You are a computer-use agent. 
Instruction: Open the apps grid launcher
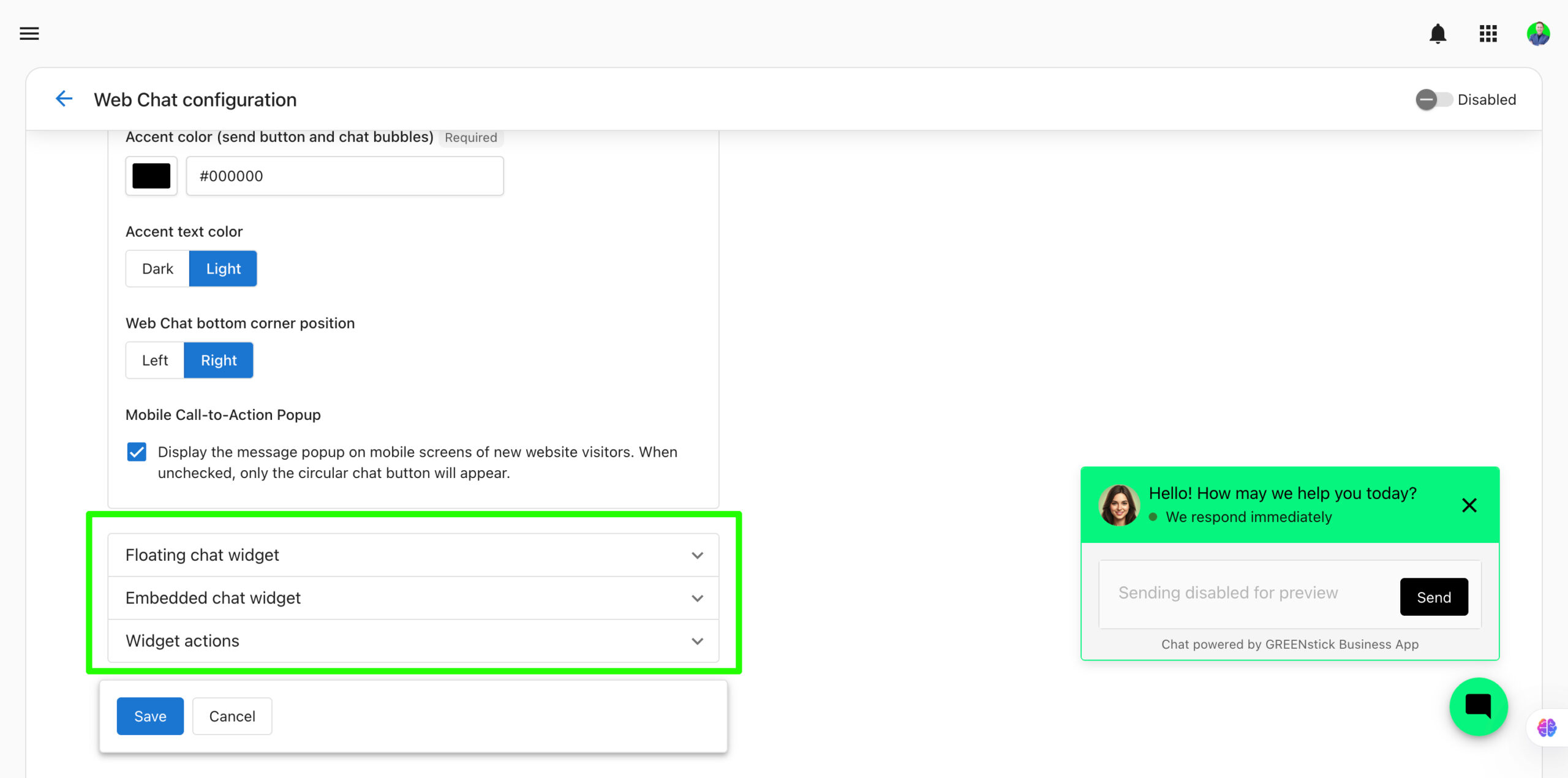coord(1488,34)
